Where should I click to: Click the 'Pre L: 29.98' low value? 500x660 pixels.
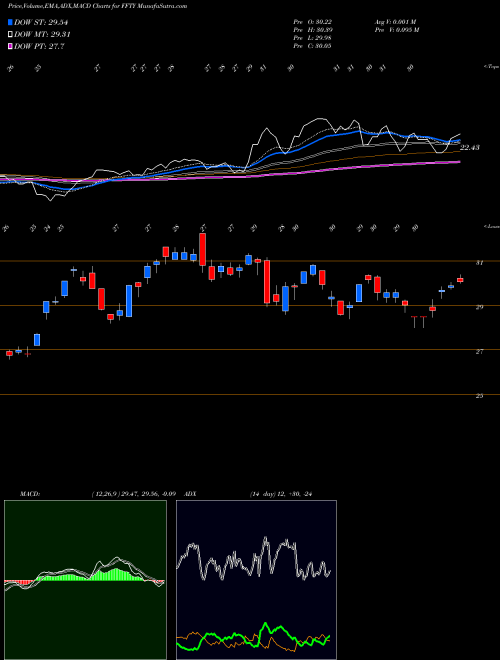pyautogui.click(x=313, y=38)
